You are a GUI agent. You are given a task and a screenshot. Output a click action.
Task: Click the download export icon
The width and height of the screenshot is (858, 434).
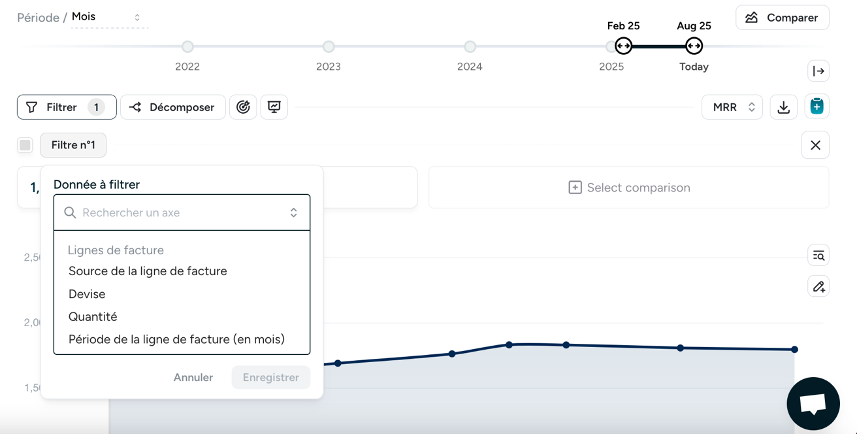click(x=784, y=107)
